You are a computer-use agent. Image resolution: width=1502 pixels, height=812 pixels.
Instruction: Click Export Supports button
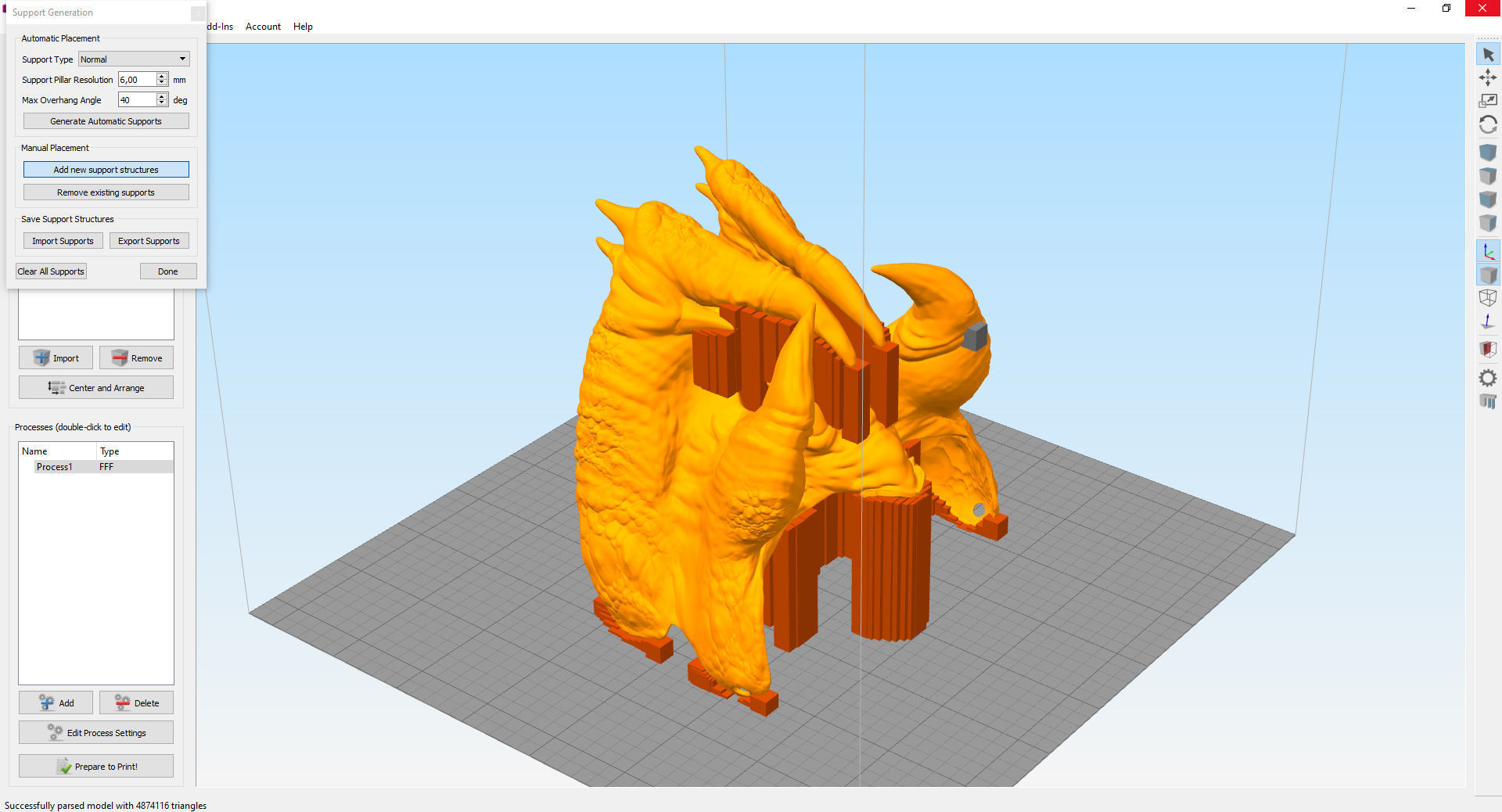tap(149, 241)
